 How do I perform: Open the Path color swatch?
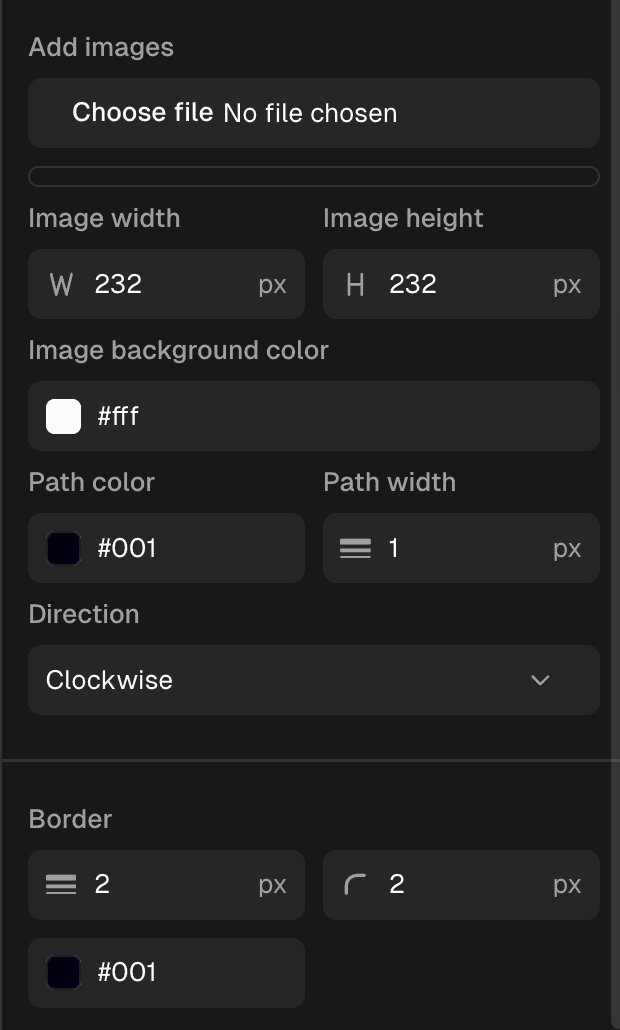(64, 548)
